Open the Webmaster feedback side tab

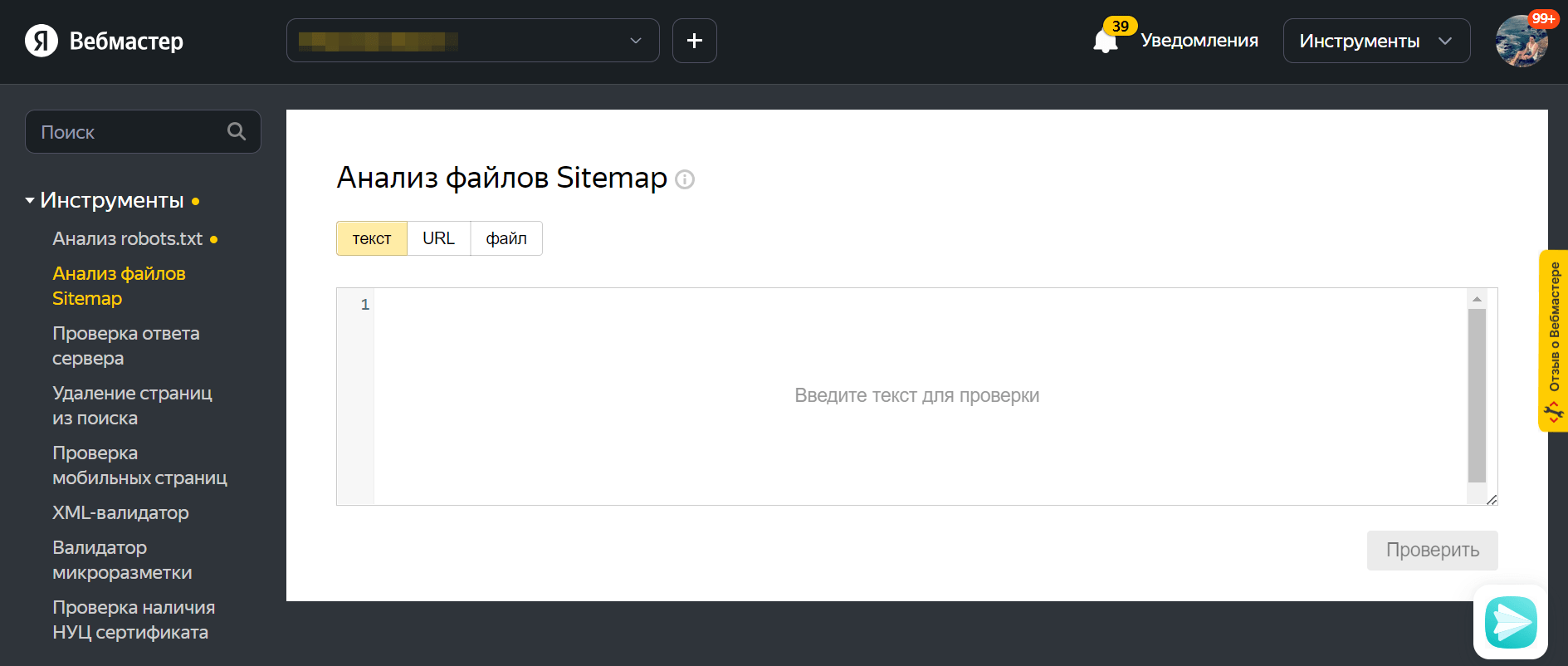pyautogui.click(x=1553, y=340)
